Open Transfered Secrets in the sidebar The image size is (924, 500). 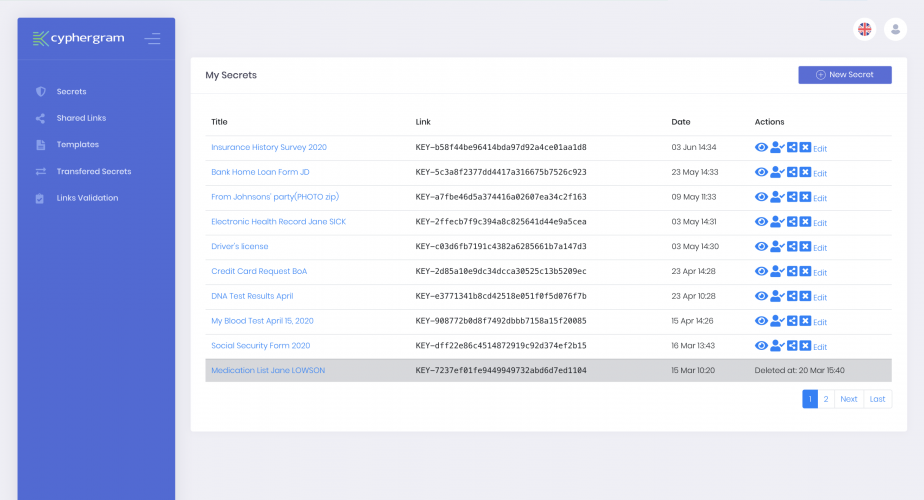pos(94,172)
